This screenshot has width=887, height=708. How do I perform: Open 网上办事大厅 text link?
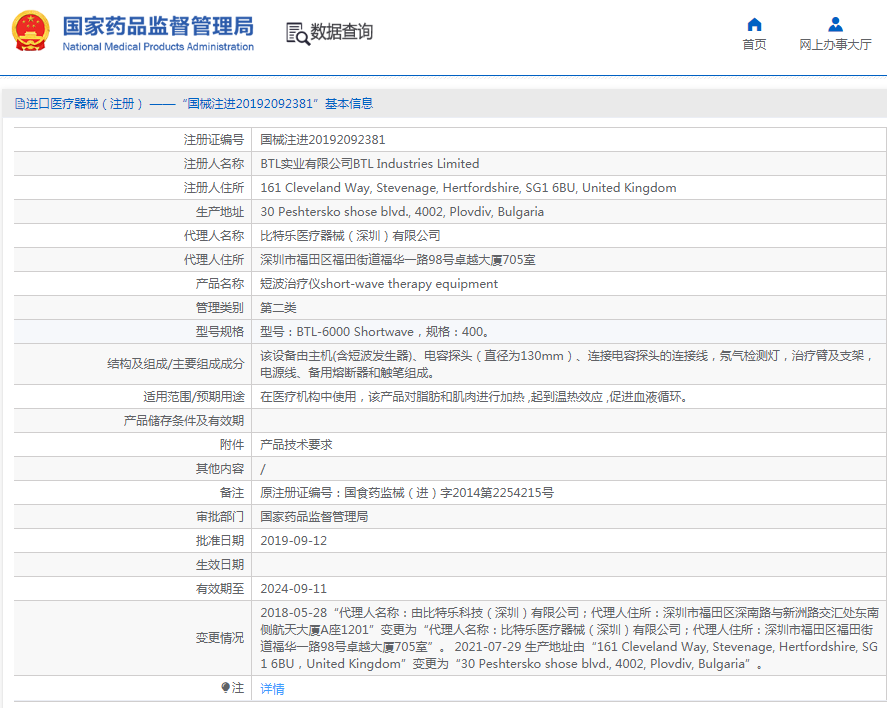click(x=835, y=45)
